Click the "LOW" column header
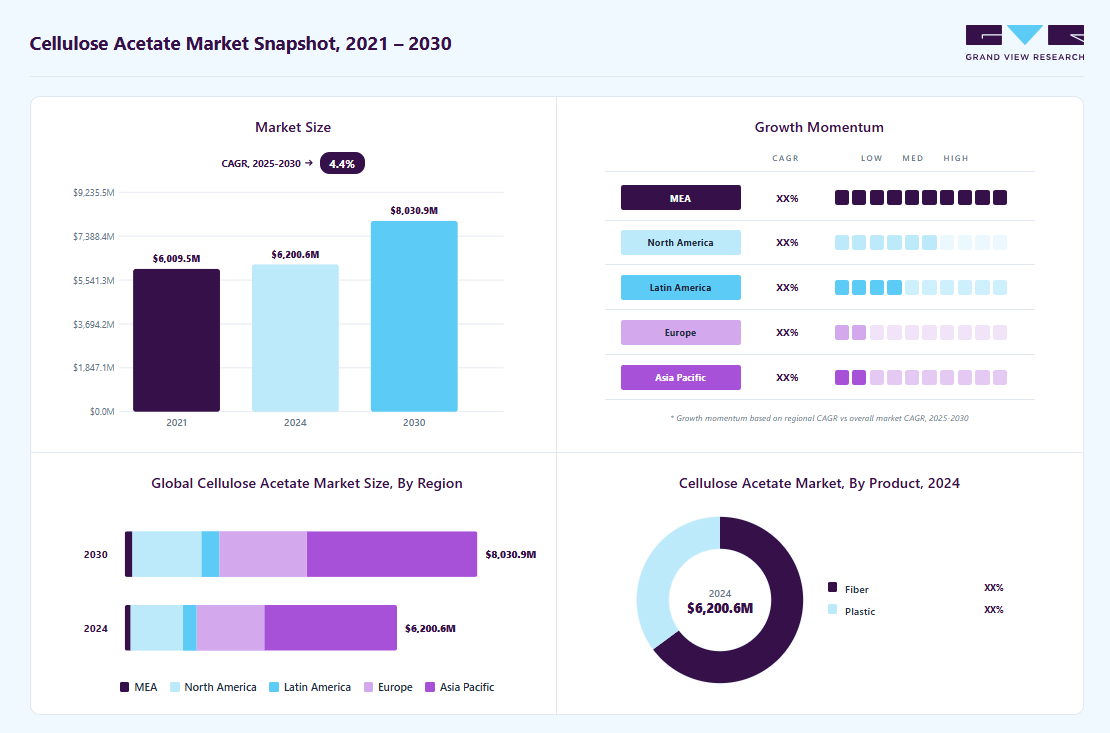The height and width of the screenshot is (733, 1110). click(x=871, y=158)
